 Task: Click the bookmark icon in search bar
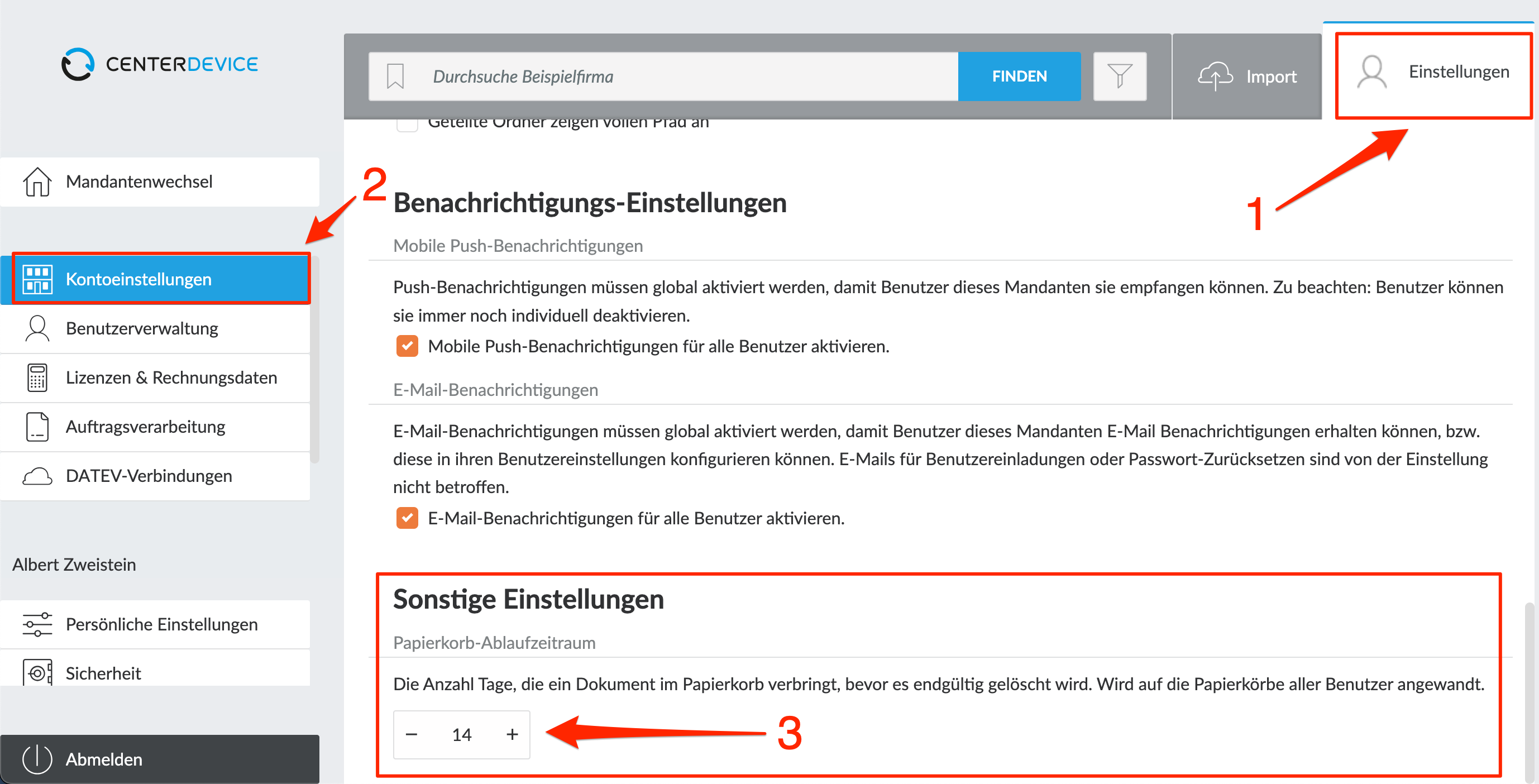tap(395, 77)
